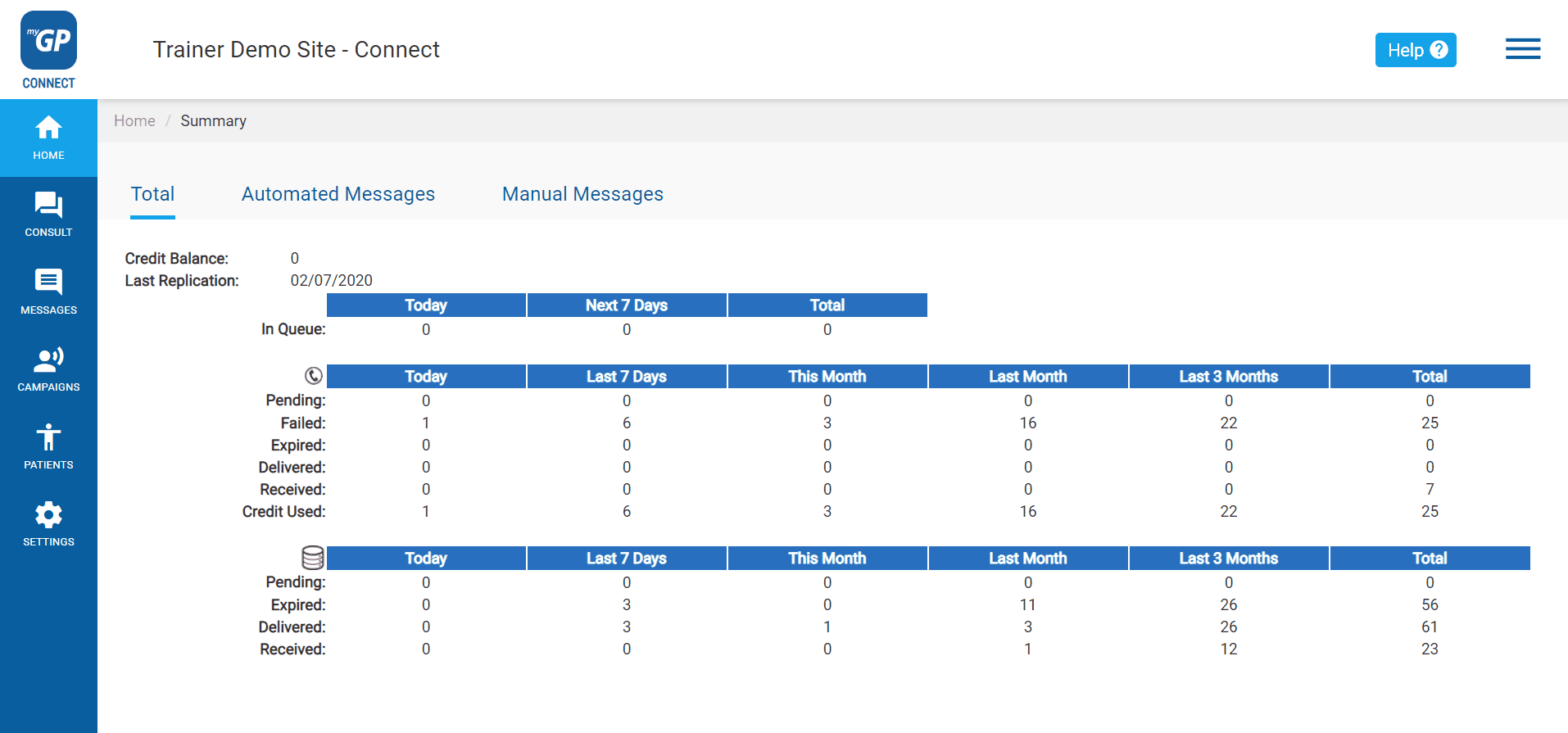Viewport: 1568px width, 733px height.
Task: Click the Last Replication date value
Action: pyautogui.click(x=332, y=281)
